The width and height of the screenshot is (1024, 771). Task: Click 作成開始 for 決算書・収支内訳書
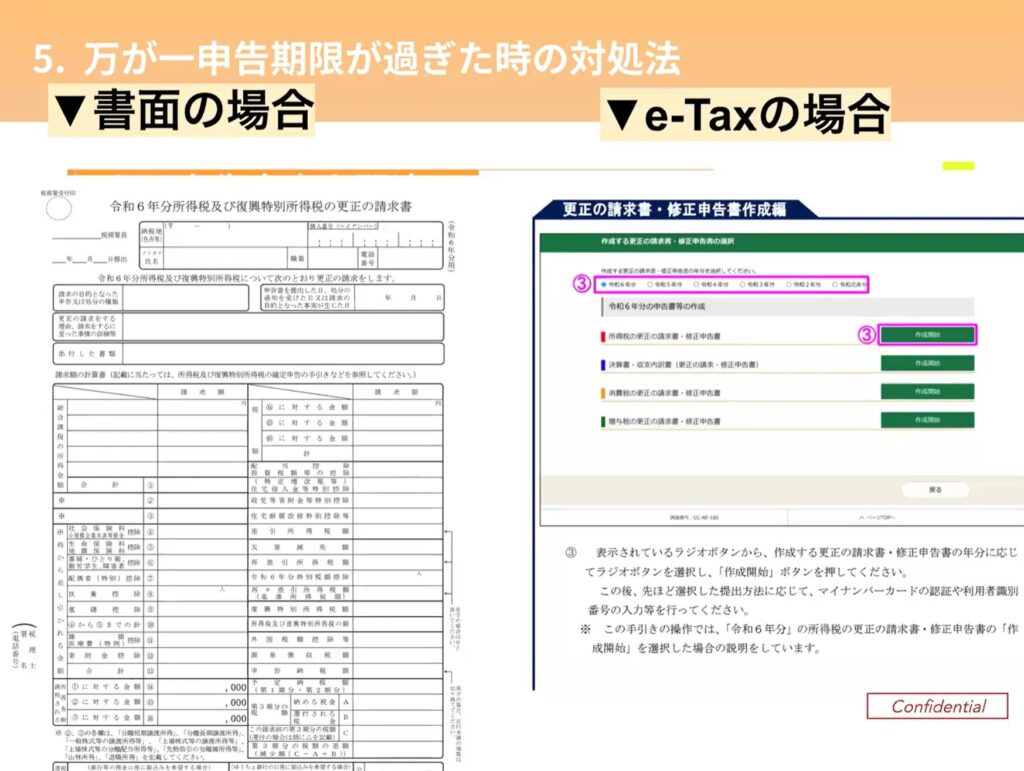pyautogui.click(x=927, y=364)
